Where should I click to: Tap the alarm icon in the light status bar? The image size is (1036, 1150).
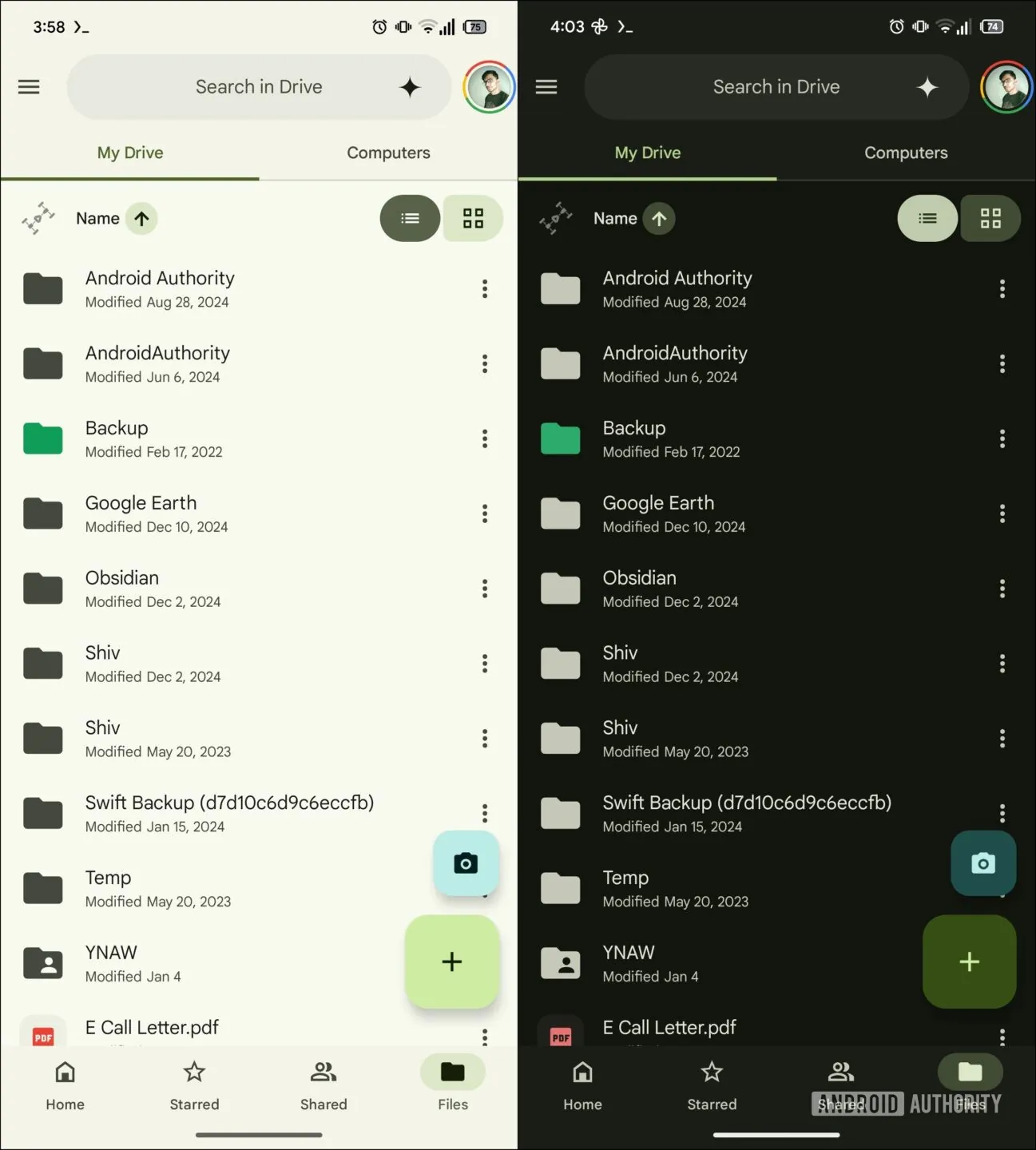tap(379, 27)
